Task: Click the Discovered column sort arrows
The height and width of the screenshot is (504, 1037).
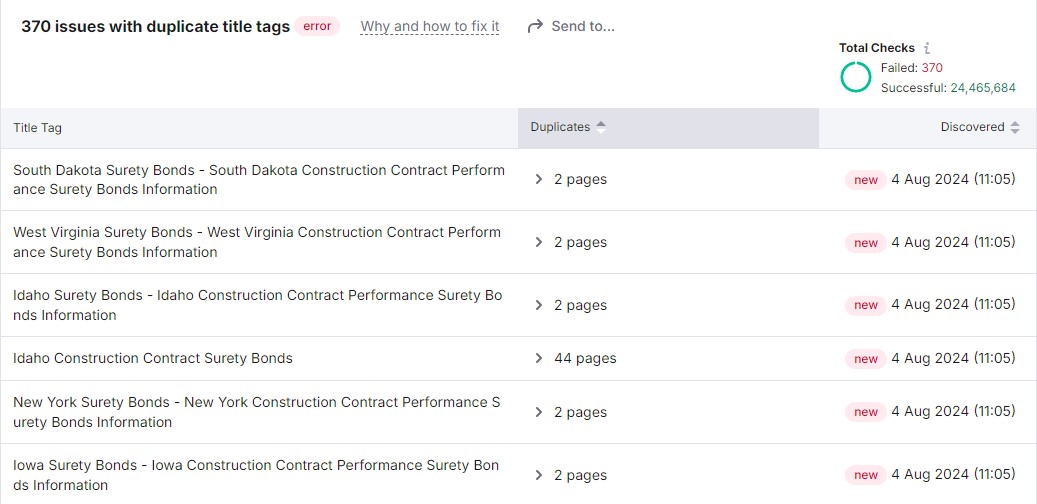Action: coord(1015,127)
